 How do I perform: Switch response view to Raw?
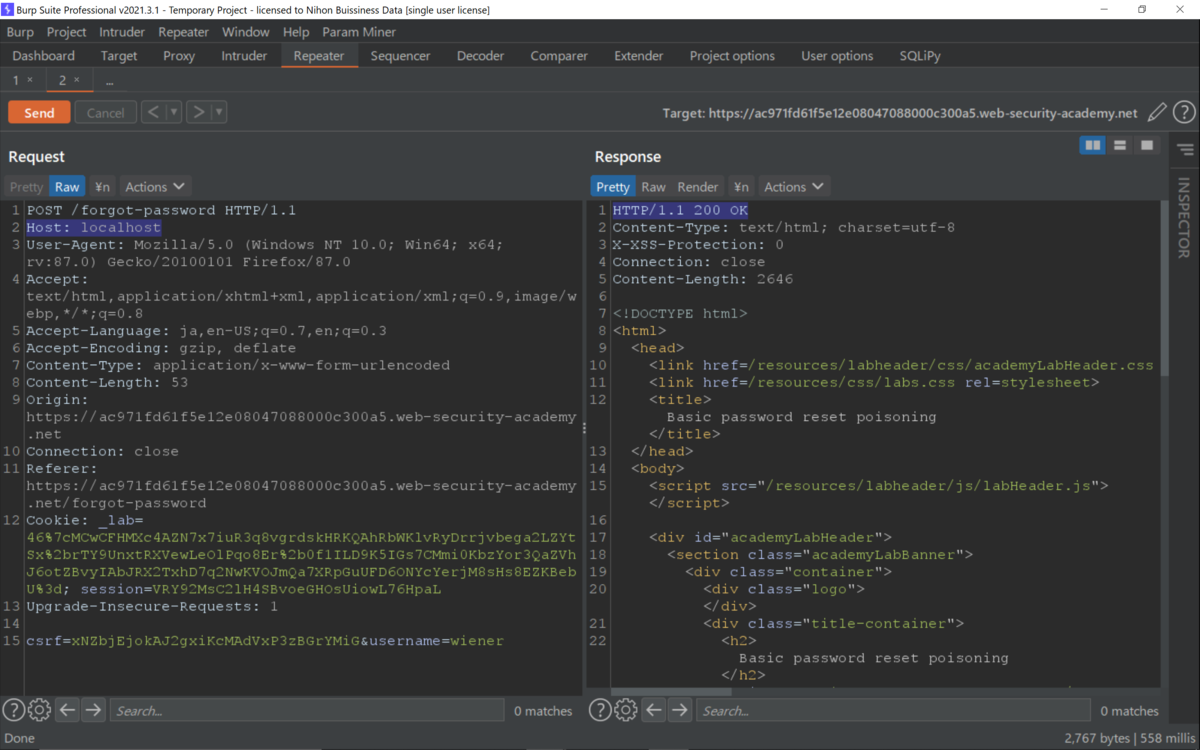(653, 187)
